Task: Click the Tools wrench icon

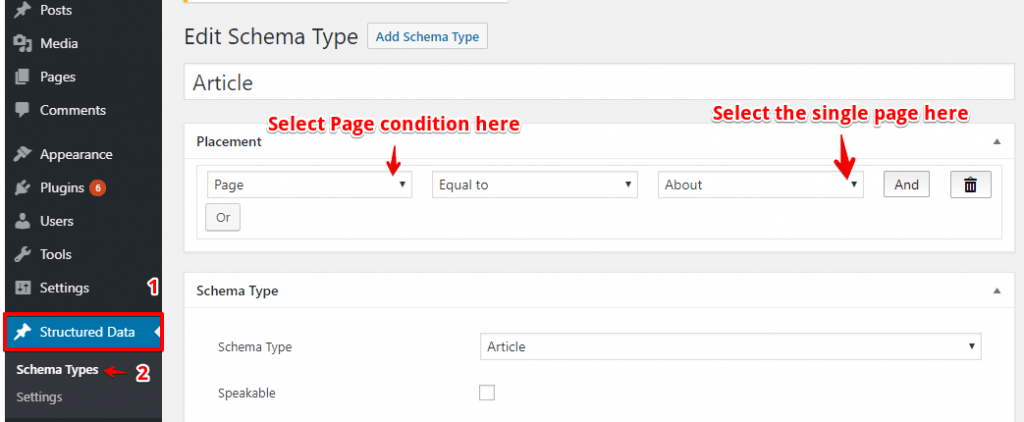Action: coord(23,255)
